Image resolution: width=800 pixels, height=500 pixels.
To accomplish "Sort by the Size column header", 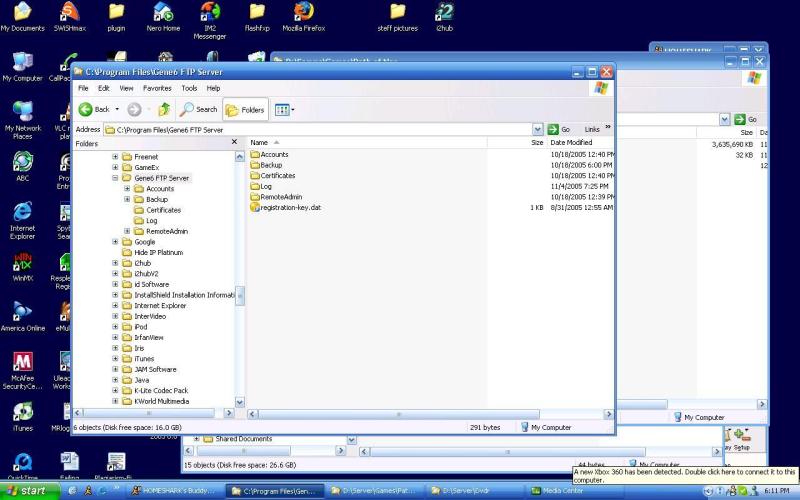I will 516,142.
